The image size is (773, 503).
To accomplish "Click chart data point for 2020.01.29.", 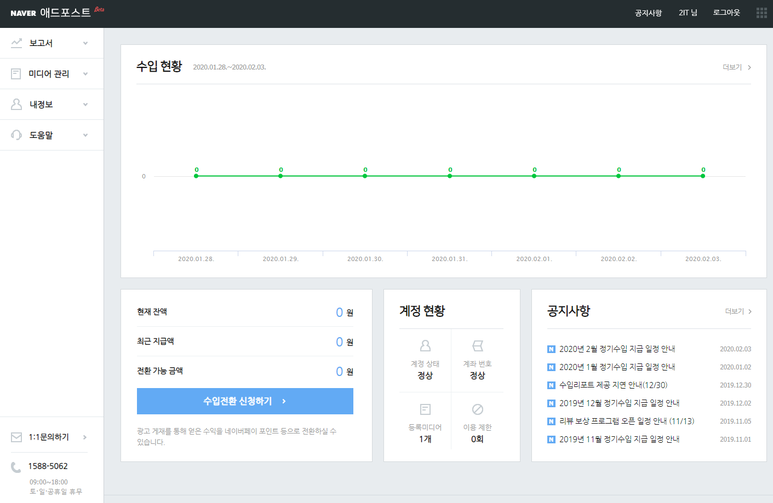I will click(281, 176).
